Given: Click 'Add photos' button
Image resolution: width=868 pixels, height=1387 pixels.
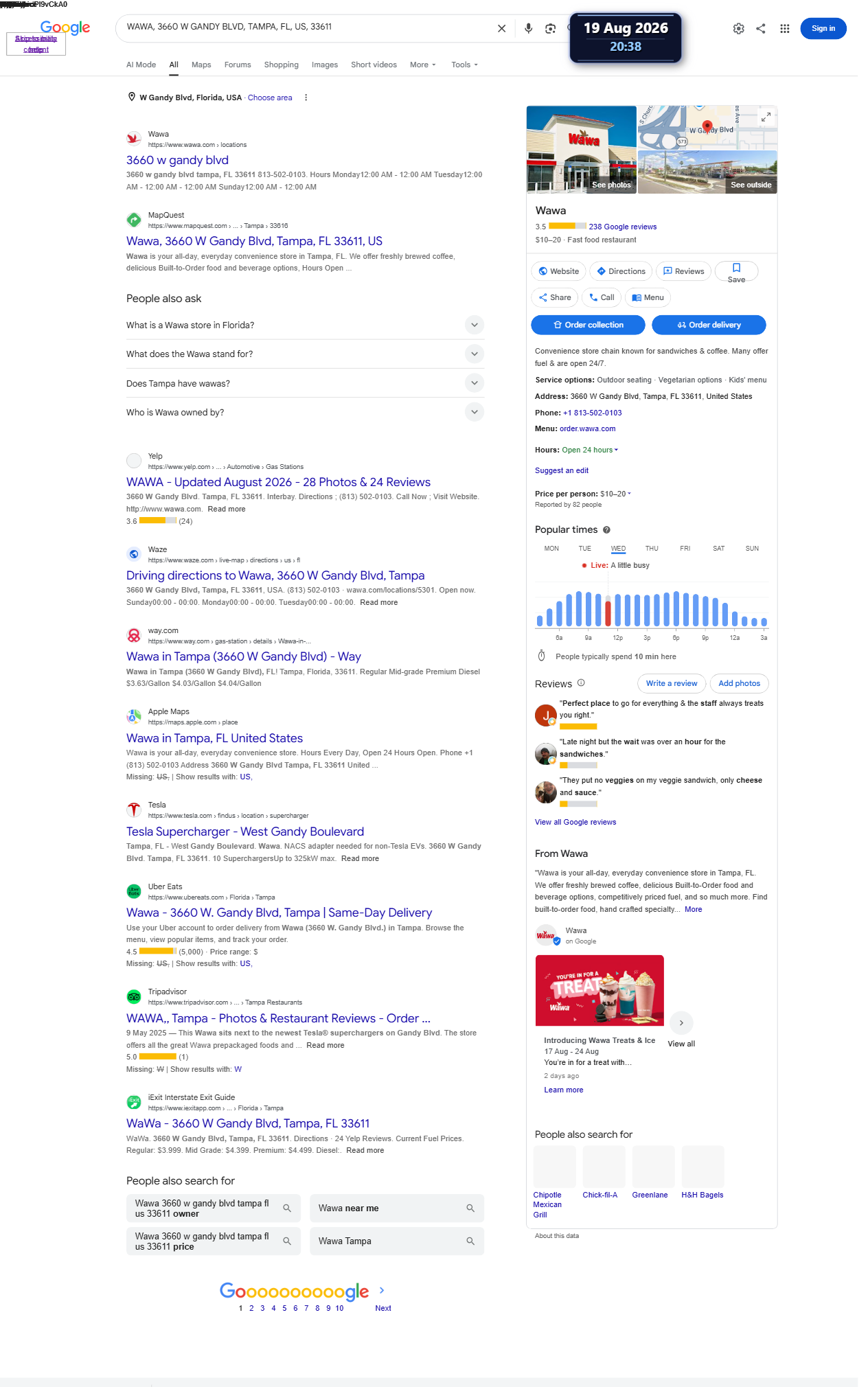Looking at the screenshot, I should coord(739,683).
